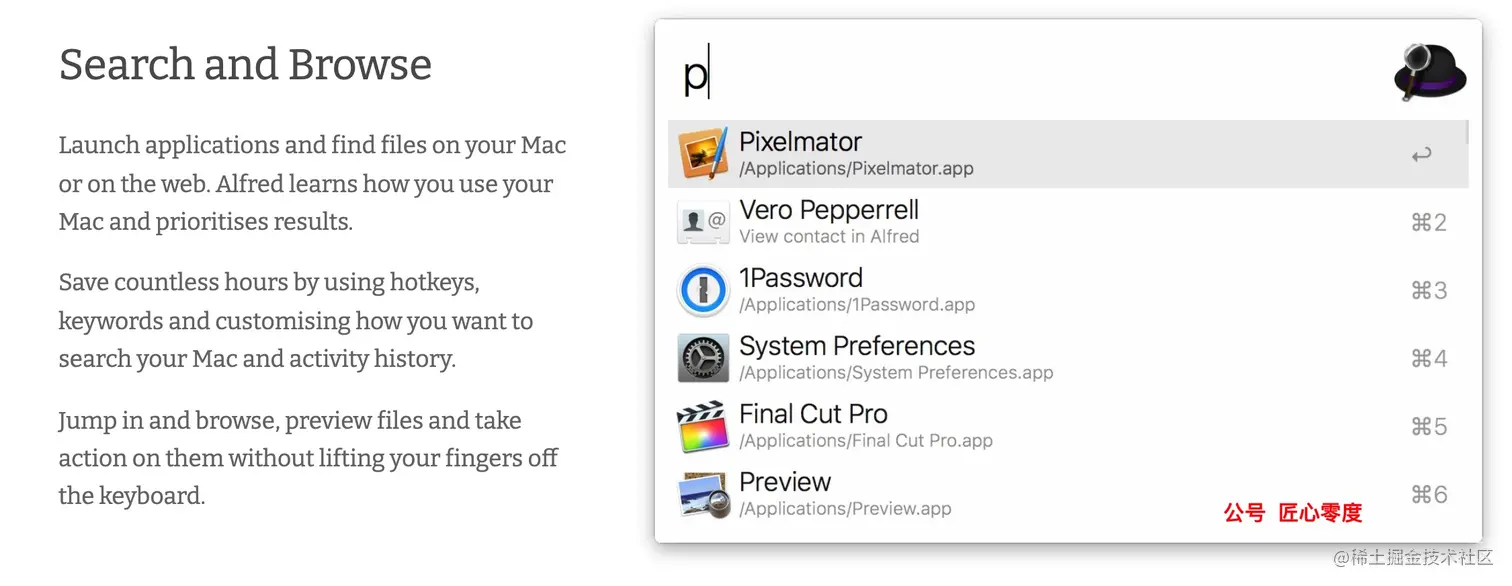Click the Pixelmator app icon
1512x586 pixels.
[x=703, y=154]
